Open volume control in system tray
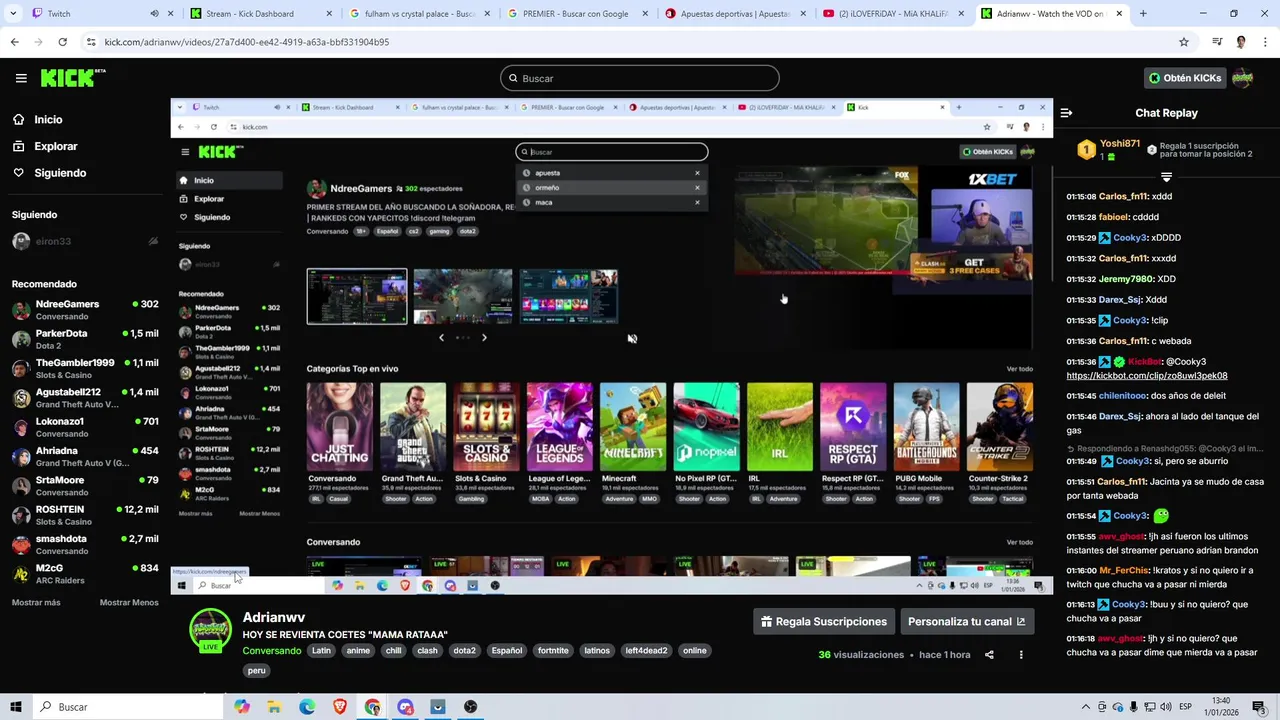The height and width of the screenshot is (720, 1280). [x=1165, y=707]
